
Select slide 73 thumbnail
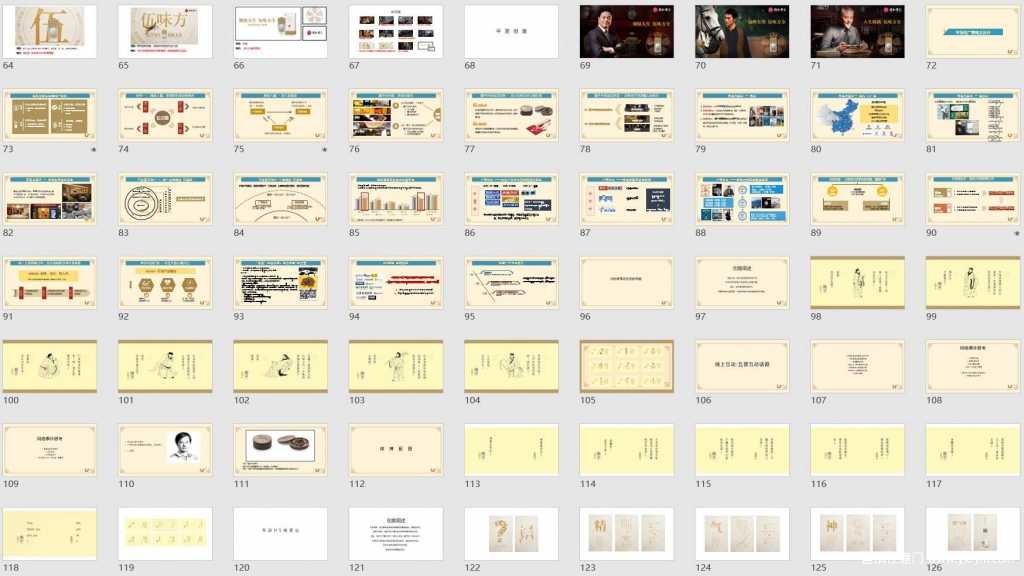coord(50,116)
